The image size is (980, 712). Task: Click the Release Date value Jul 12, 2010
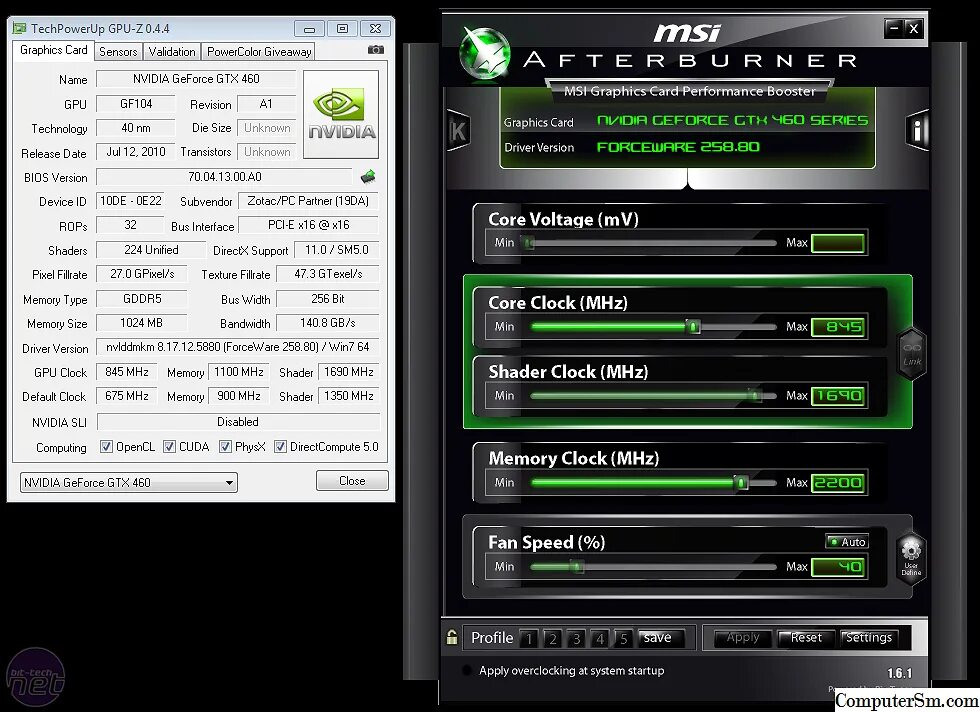[136, 152]
